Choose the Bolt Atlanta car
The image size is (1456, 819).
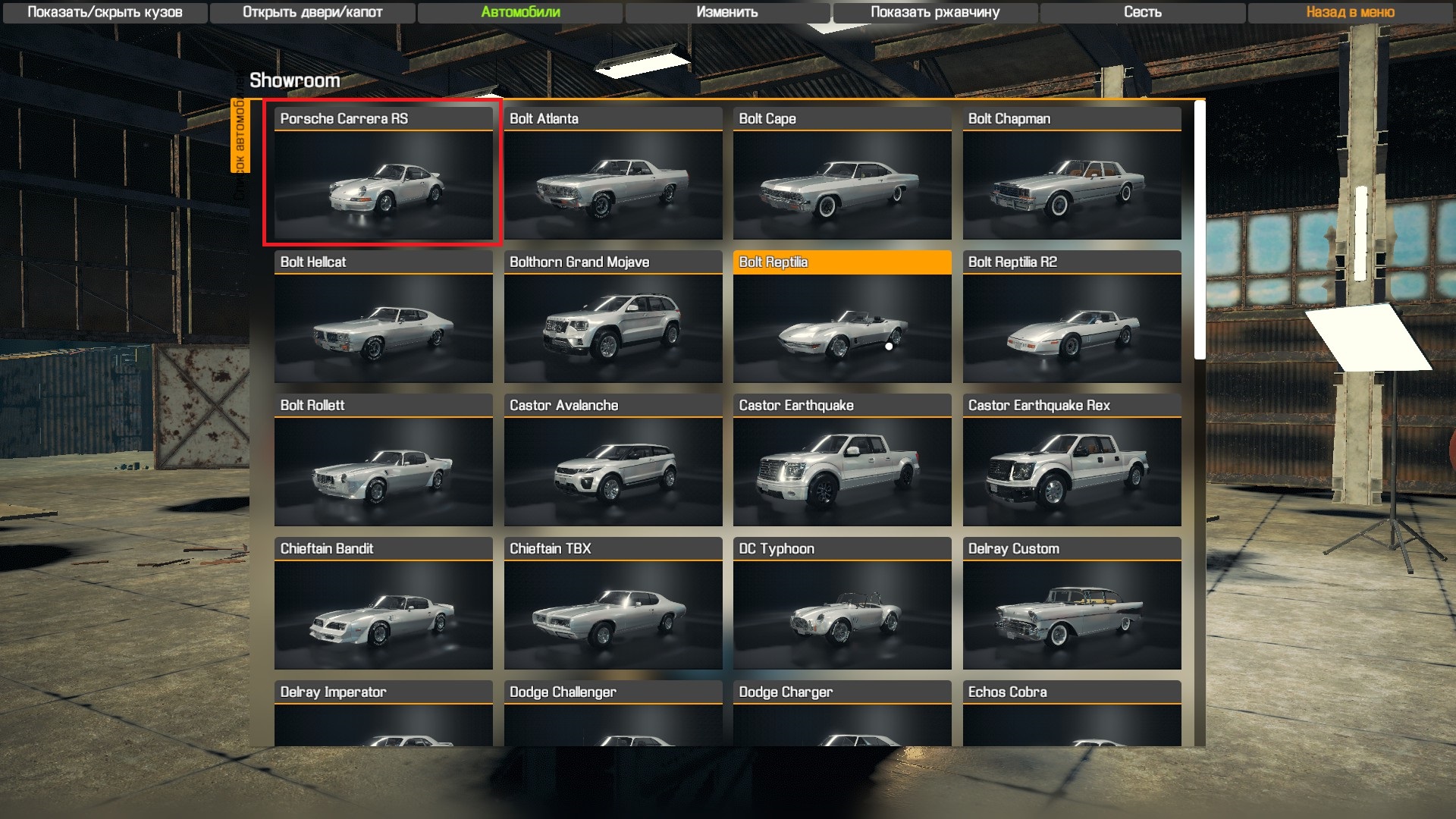[x=613, y=173]
